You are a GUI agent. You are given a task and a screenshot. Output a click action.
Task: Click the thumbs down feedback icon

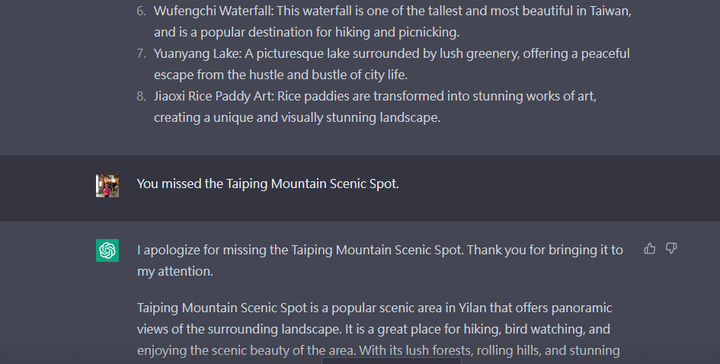pyautogui.click(x=671, y=249)
